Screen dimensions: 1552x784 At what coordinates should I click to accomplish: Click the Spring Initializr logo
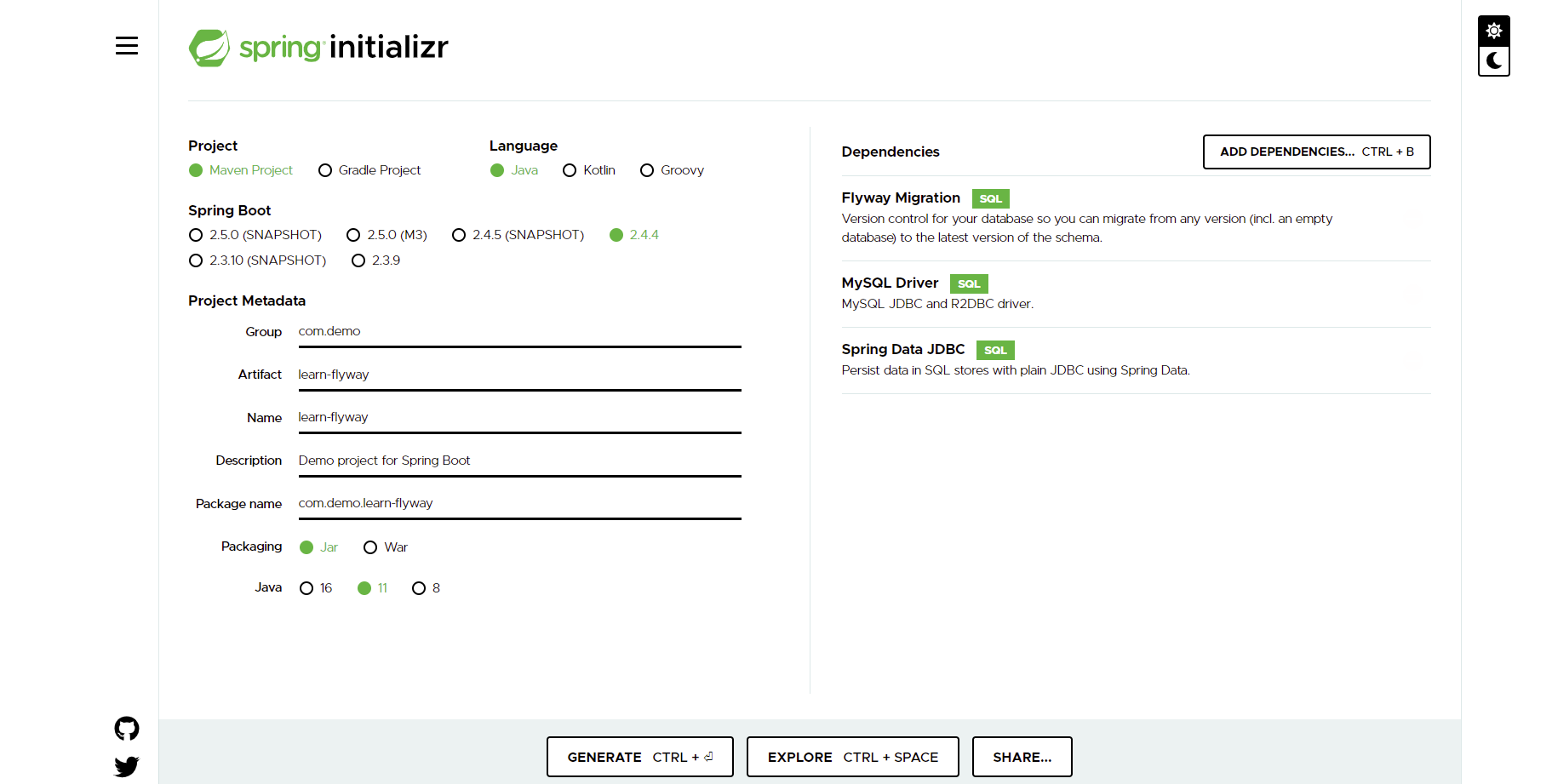click(318, 48)
